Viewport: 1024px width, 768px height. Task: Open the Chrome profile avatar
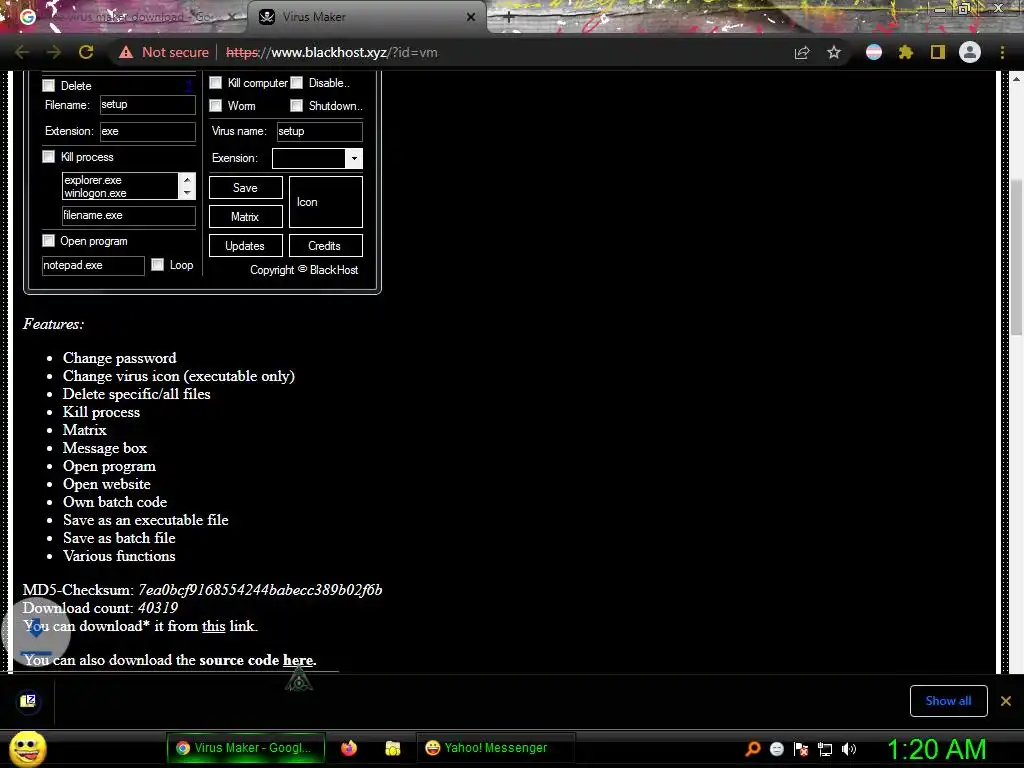coord(970,52)
